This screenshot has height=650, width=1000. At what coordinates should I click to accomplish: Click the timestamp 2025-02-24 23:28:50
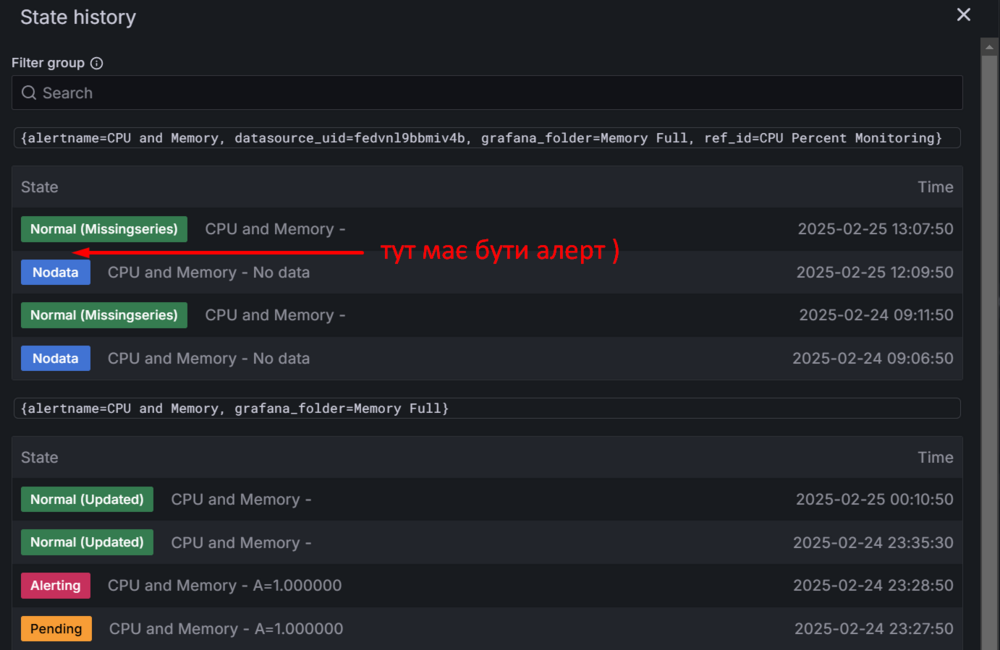tap(874, 585)
